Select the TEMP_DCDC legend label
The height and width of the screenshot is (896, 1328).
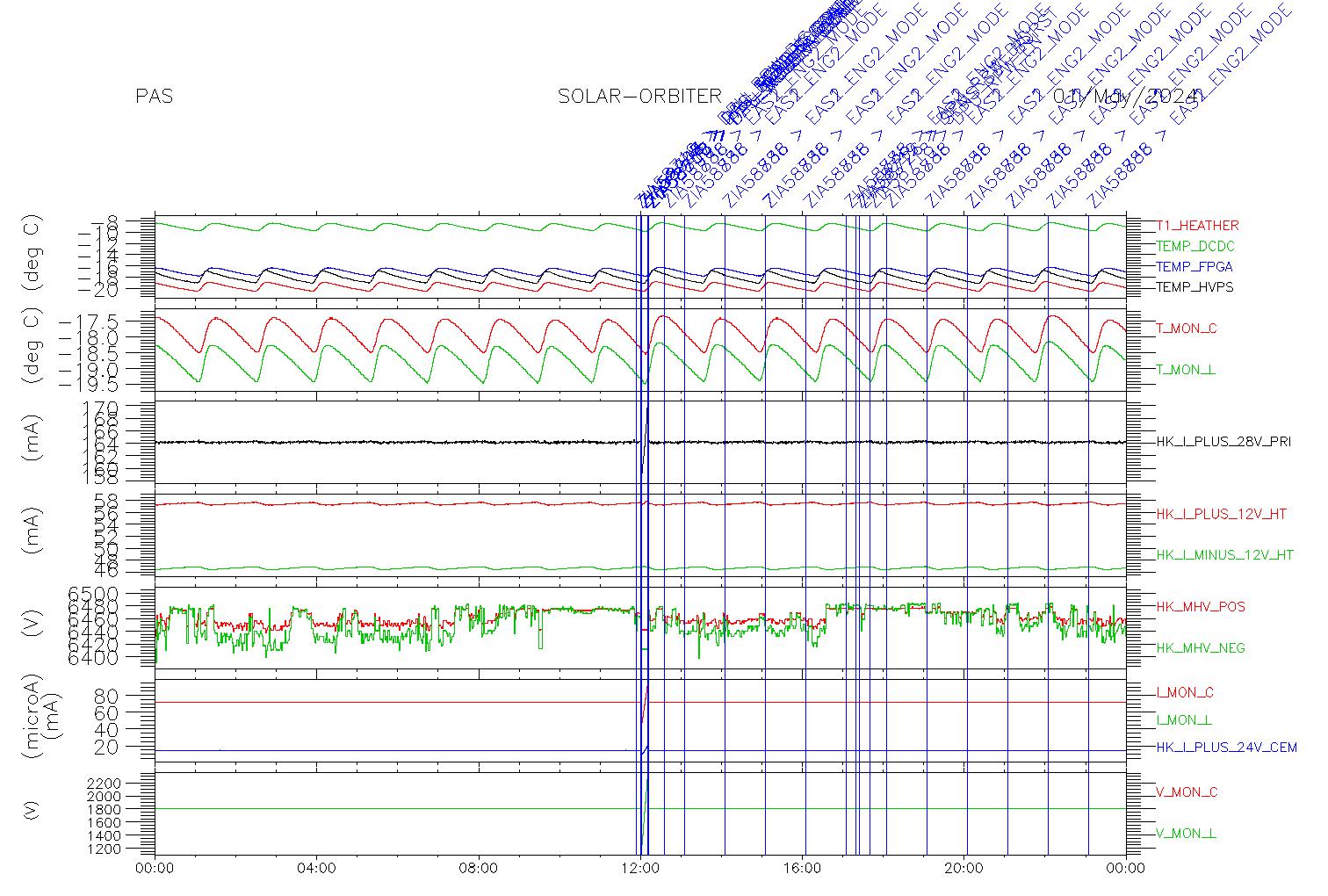(1195, 247)
